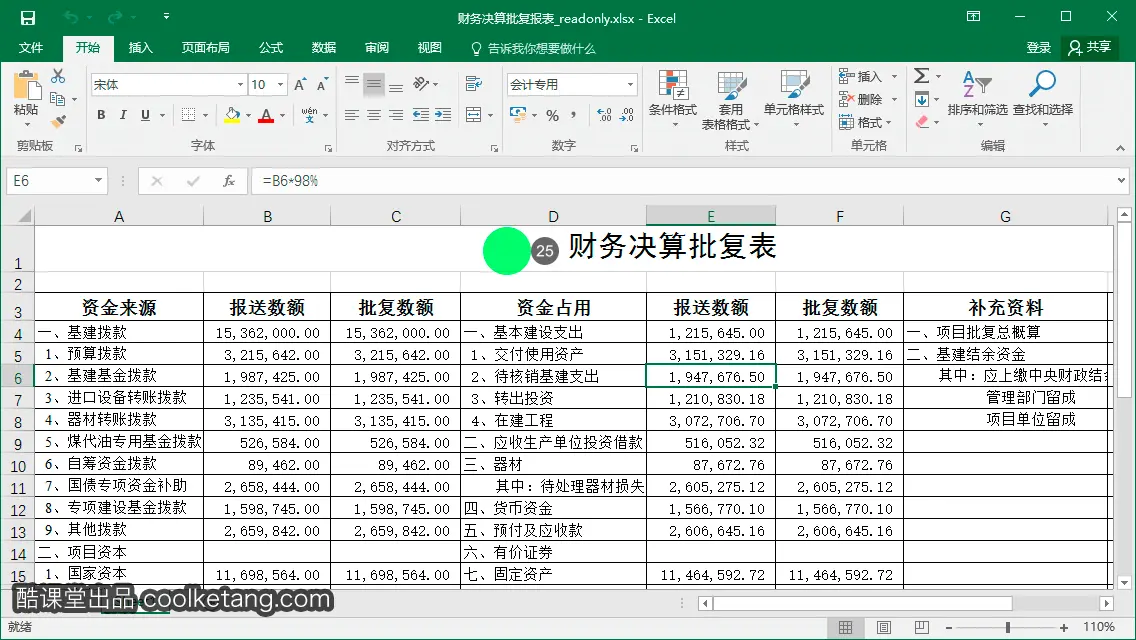The width and height of the screenshot is (1136, 640).
Task: Toggle middle vertical alignment
Action: pyautogui.click(x=374, y=84)
